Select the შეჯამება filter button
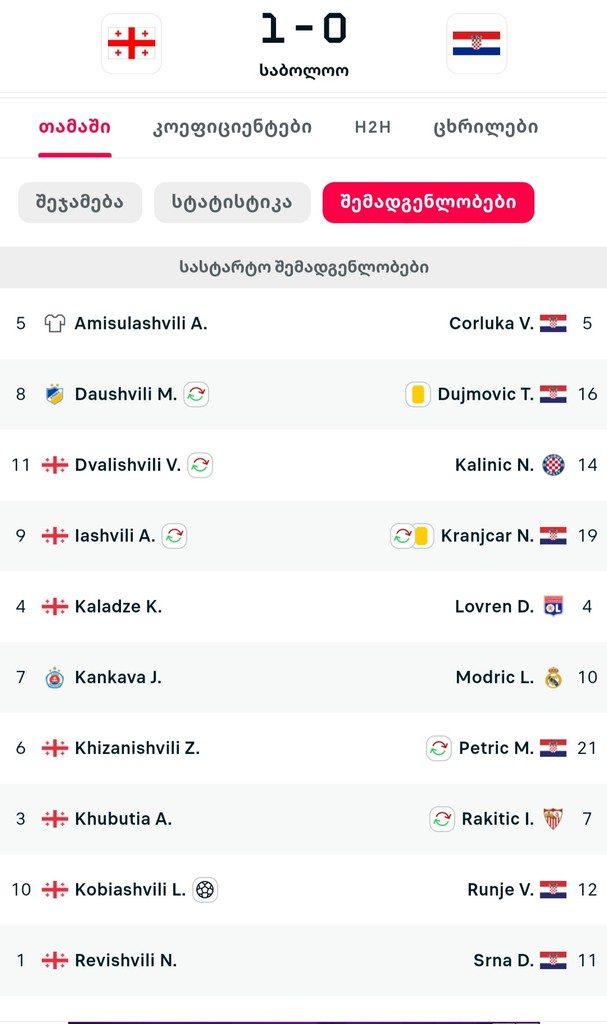Viewport: 607px width, 1024px height. [80, 202]
